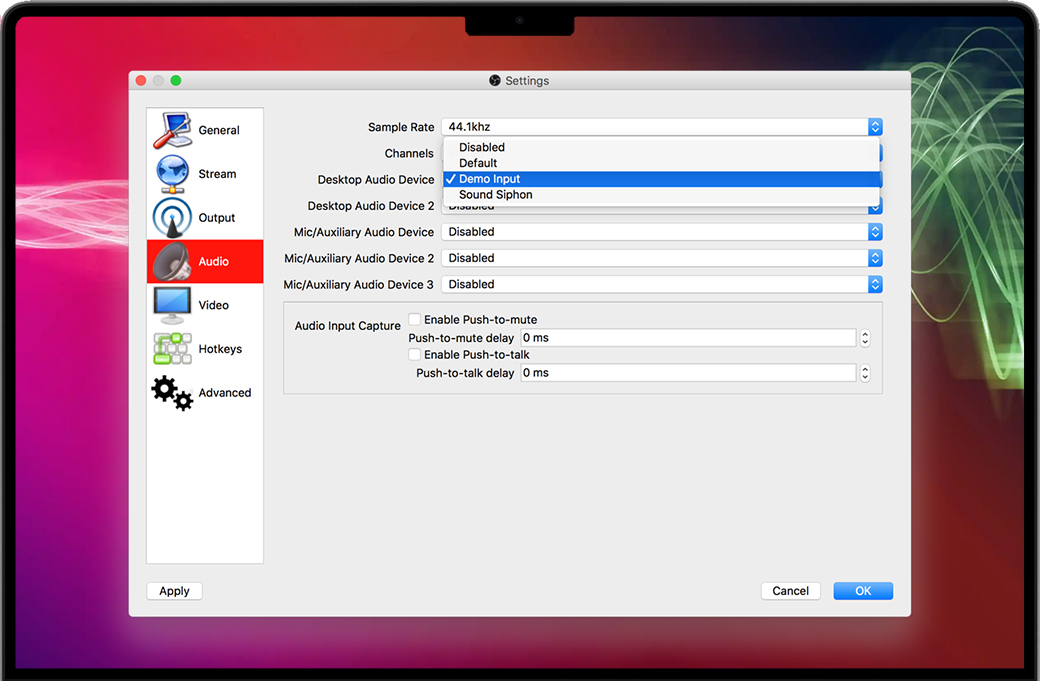Click the Audio speaker icon
Viewport: 1040px width, 681px height.
[x=171, y=262]
